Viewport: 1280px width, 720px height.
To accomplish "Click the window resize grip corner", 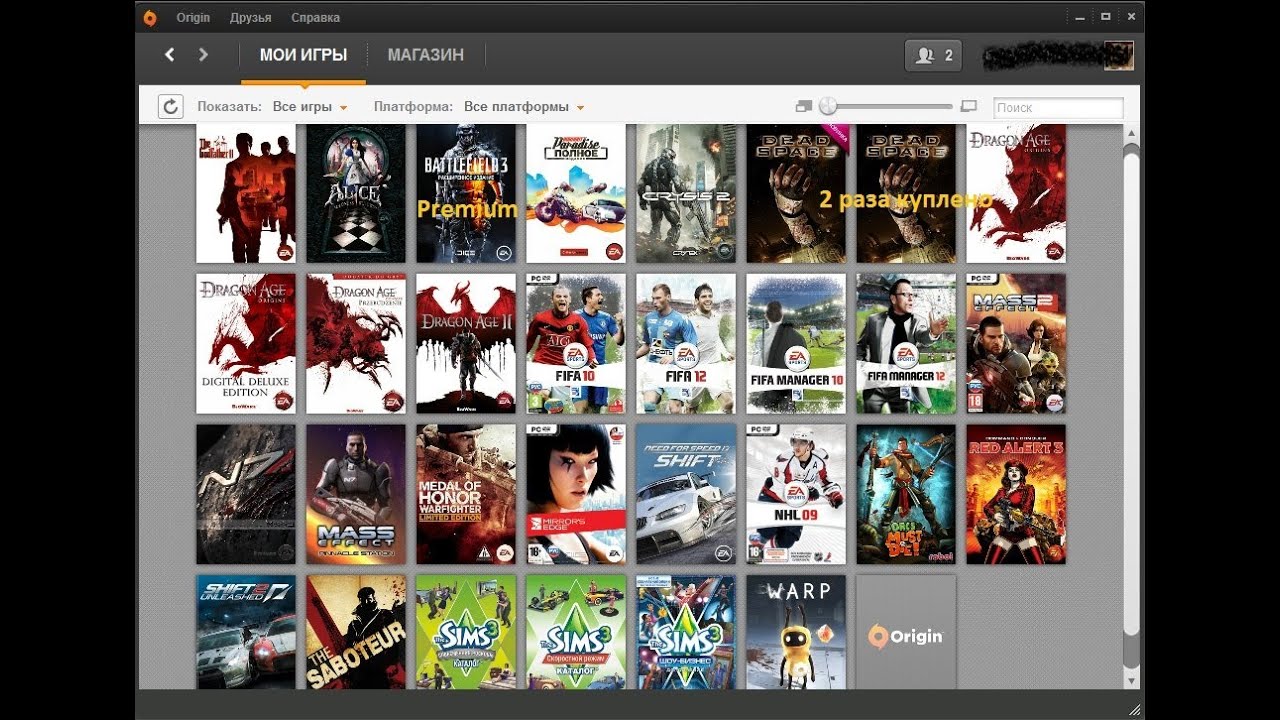I will pyautogui.click(x=1135, y=709).
